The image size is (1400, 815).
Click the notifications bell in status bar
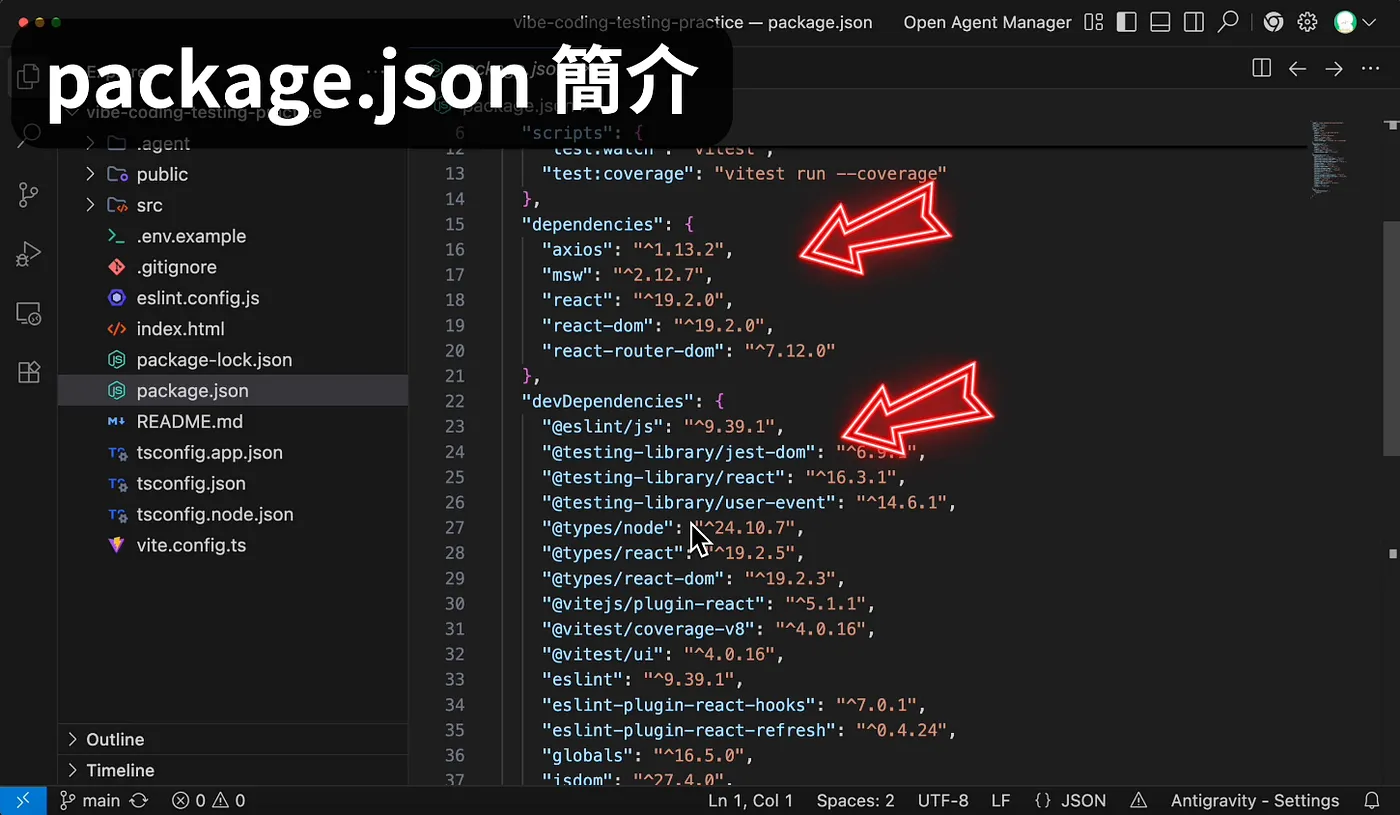click(x=1372, y=801)
